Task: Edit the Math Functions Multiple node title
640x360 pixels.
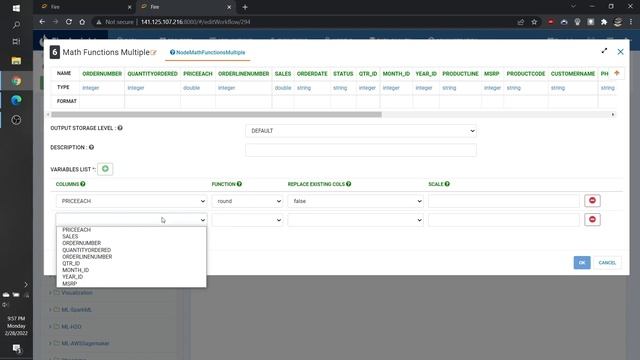Action: coord(153,53)
